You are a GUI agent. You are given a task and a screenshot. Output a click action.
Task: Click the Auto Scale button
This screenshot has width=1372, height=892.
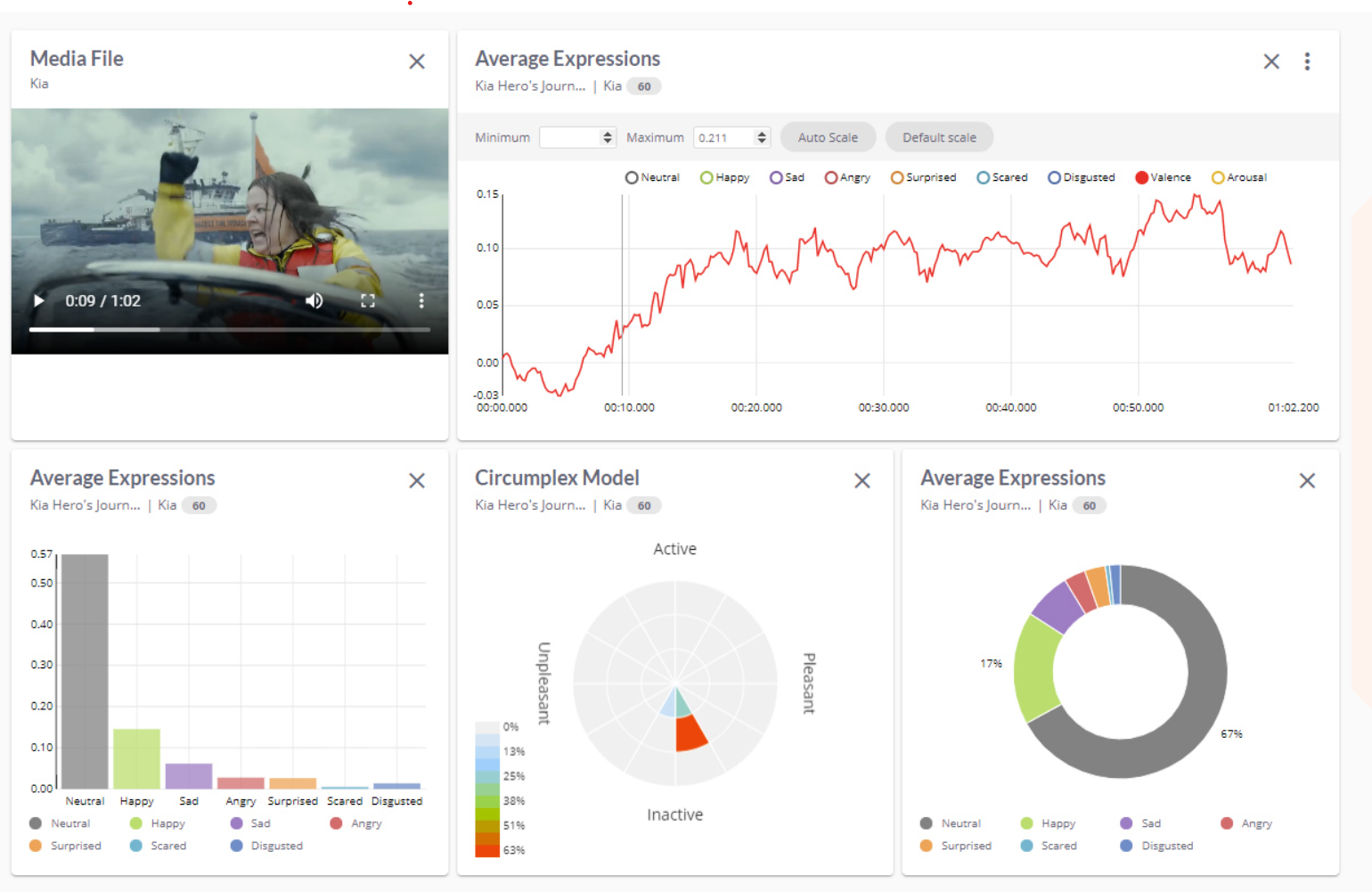click(x=828, y=137)
